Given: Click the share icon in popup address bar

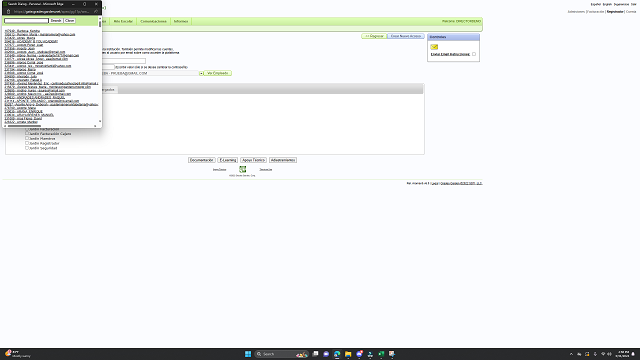Looking at the screenshot, I should click(x=96, y=11).
